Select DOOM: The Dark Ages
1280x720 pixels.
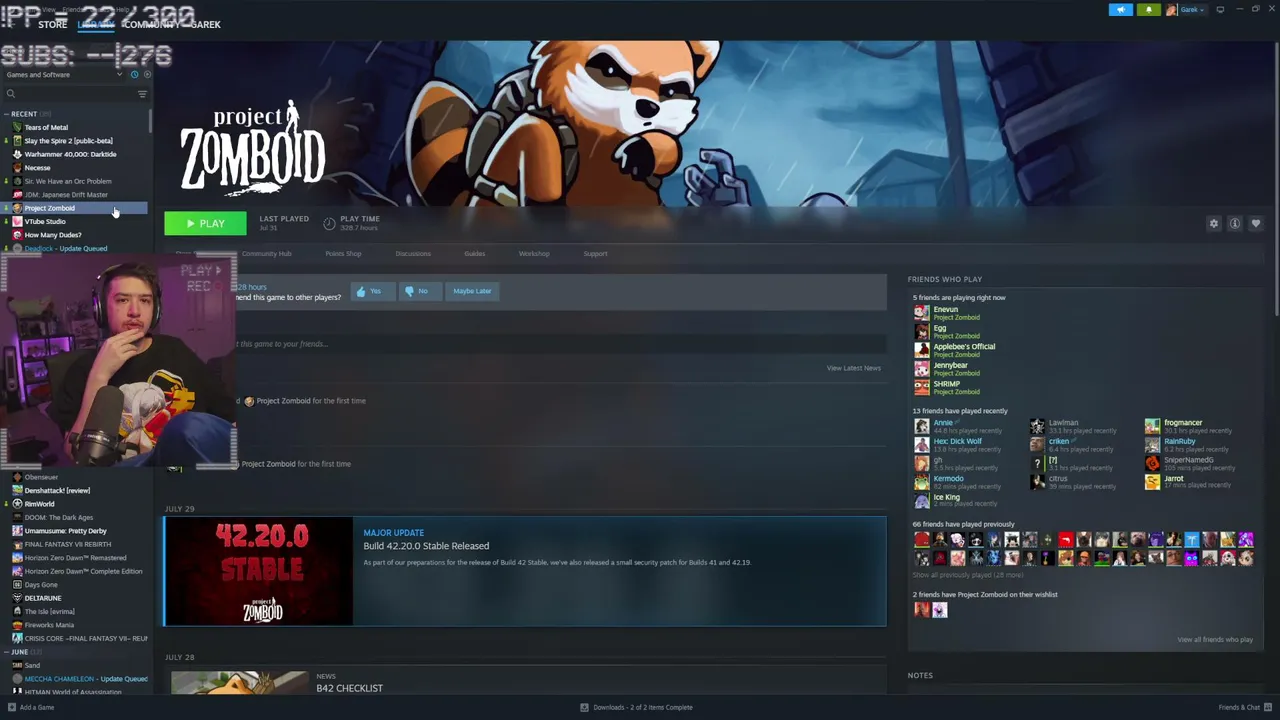[58, 518]
